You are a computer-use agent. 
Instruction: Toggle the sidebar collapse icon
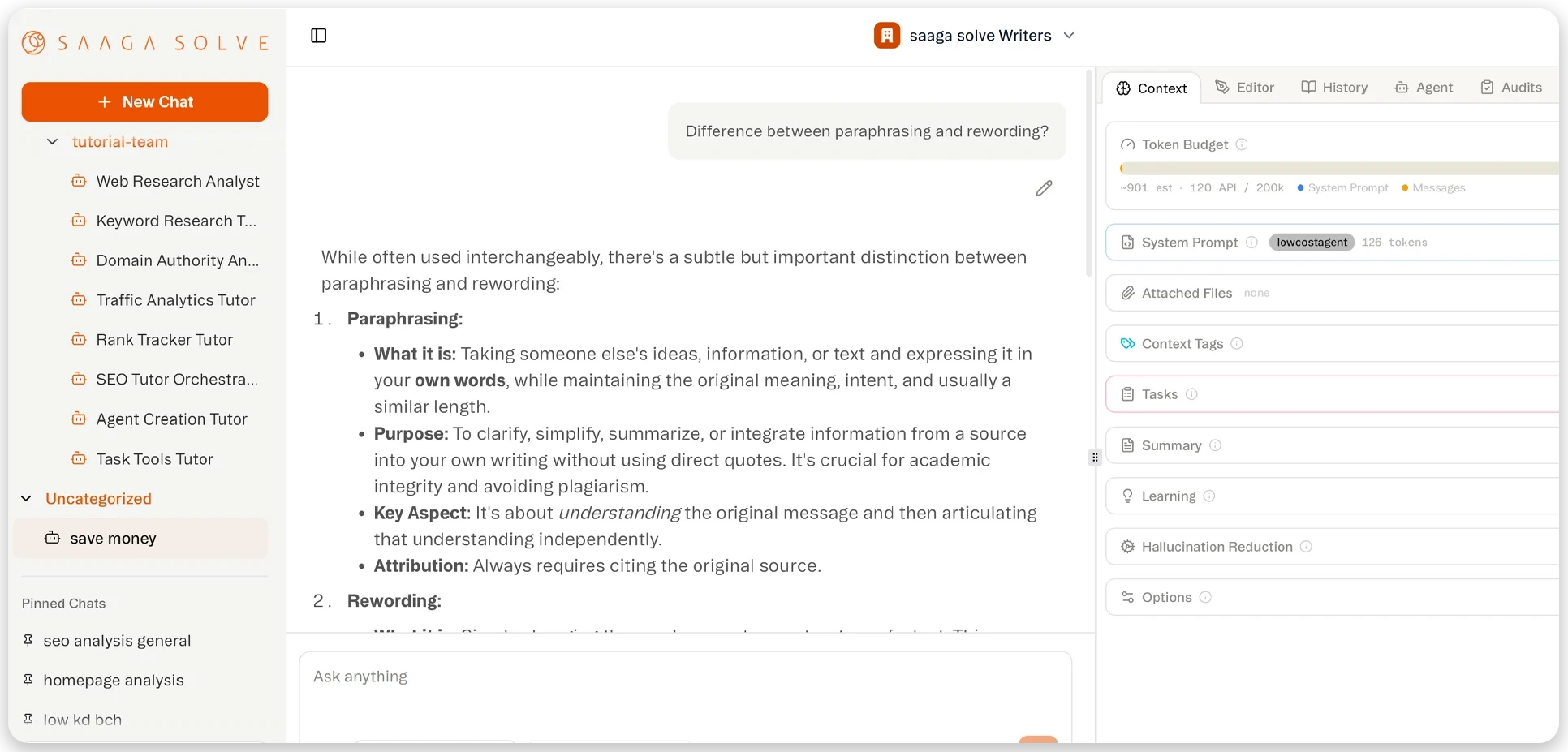318,35
